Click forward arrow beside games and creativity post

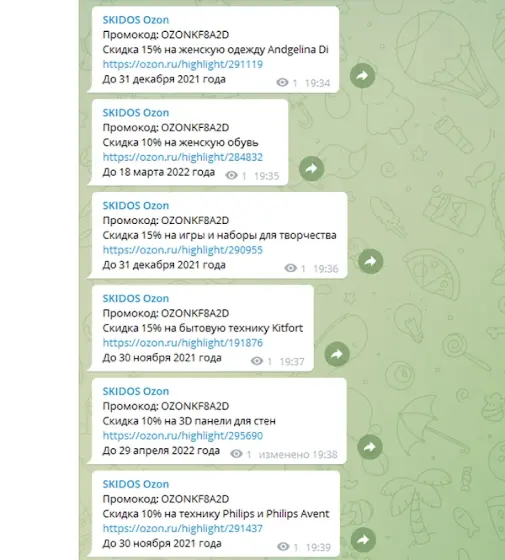[x=370, y=261]
